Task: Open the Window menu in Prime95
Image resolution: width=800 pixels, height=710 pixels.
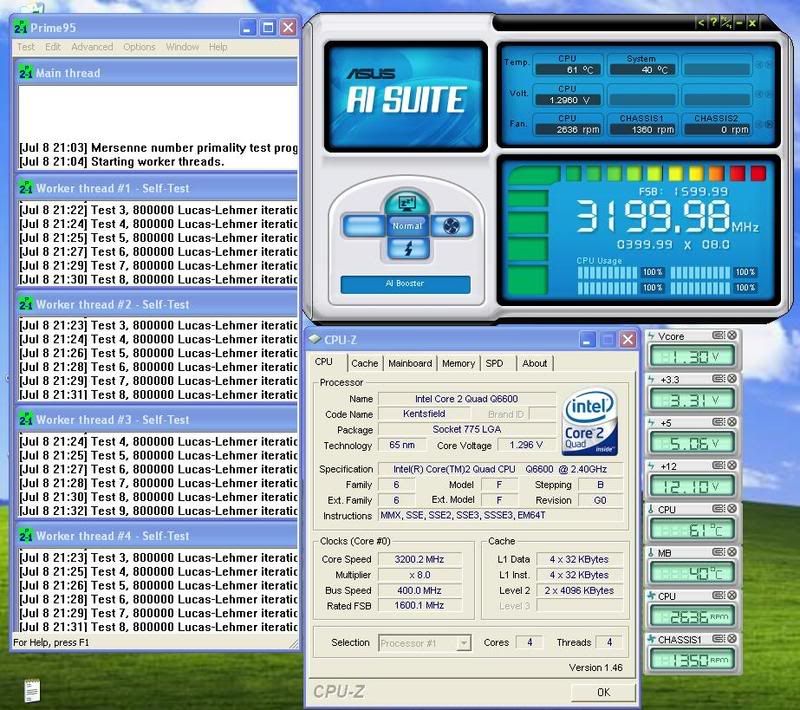Action: point(182,47)
